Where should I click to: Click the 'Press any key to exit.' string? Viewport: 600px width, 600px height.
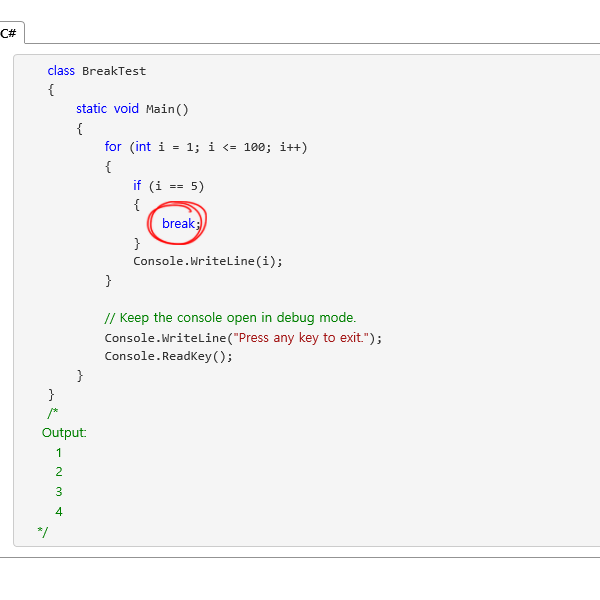pyautogui.click(x=301, y=338)
